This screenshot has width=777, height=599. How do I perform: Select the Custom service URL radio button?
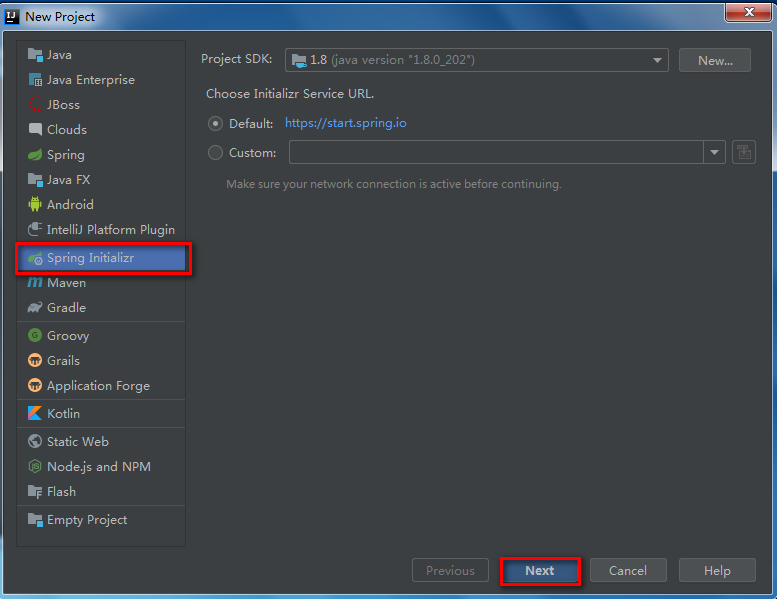point(215,153)
